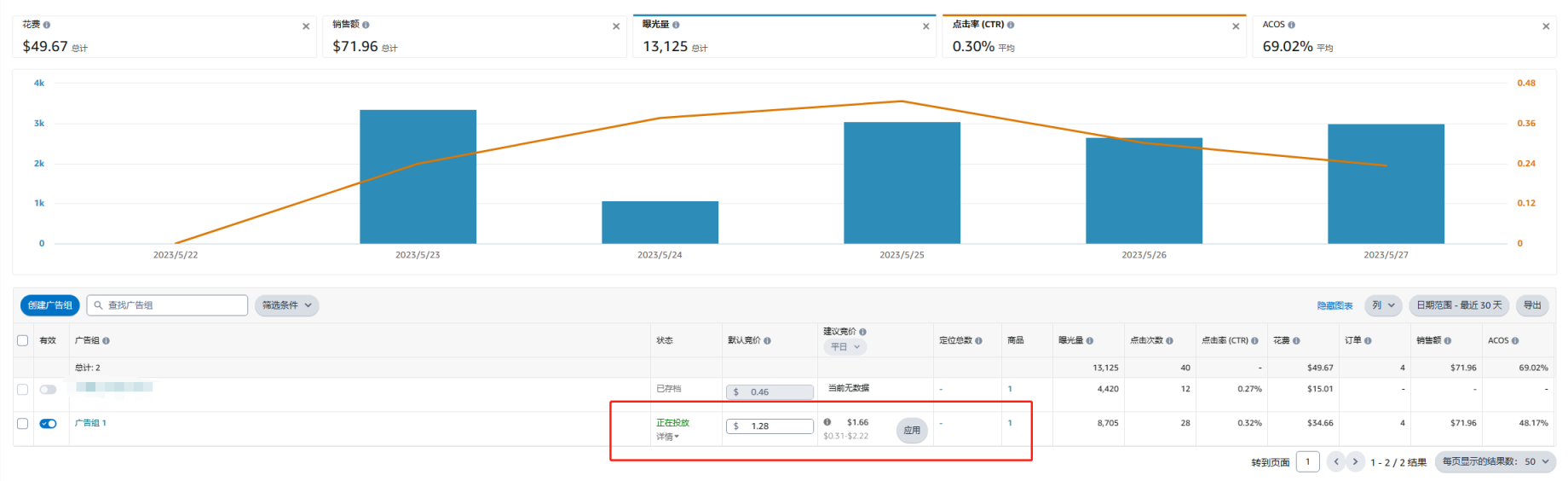Open the 日期范围 - 最近 30 天 selector
This screenshot has height=481, width=1568.
click(x=1459, y=305)
